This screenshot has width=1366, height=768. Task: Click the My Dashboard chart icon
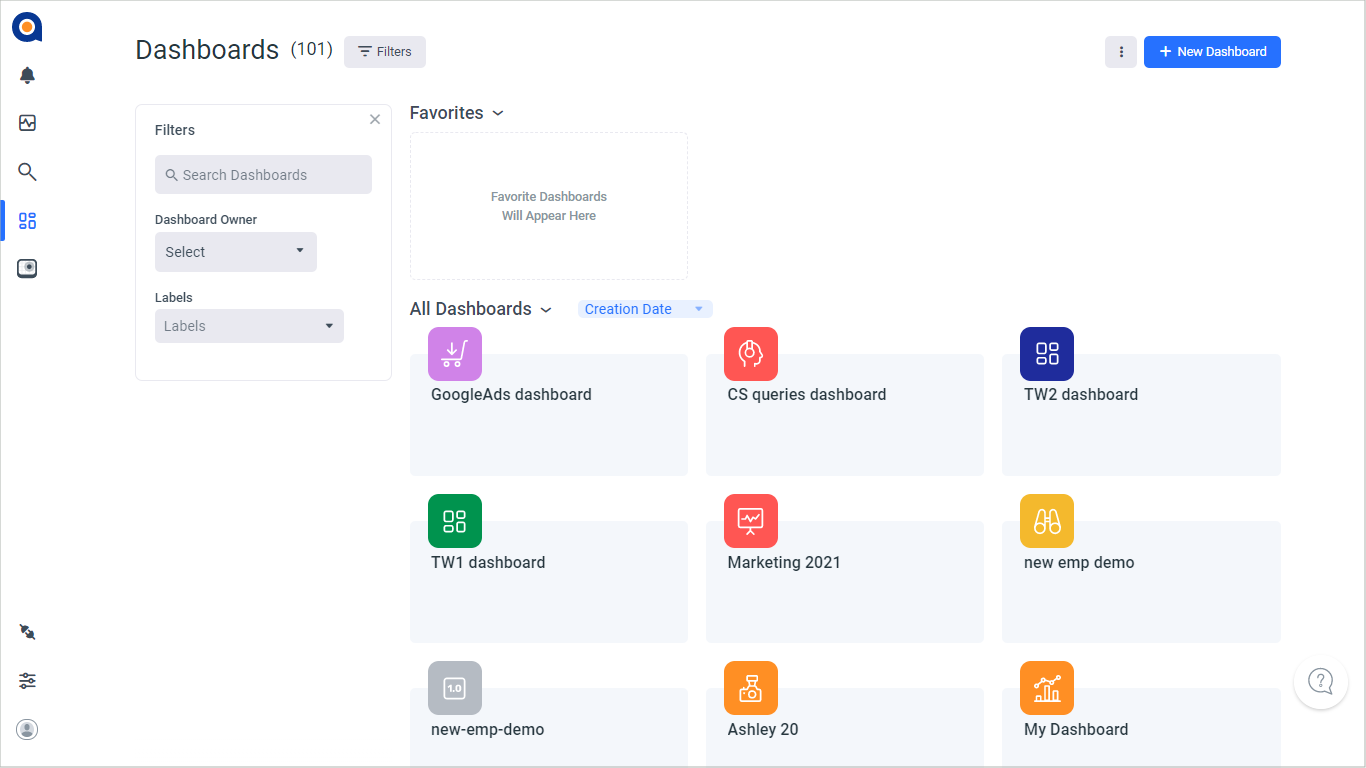(1047, 688)
